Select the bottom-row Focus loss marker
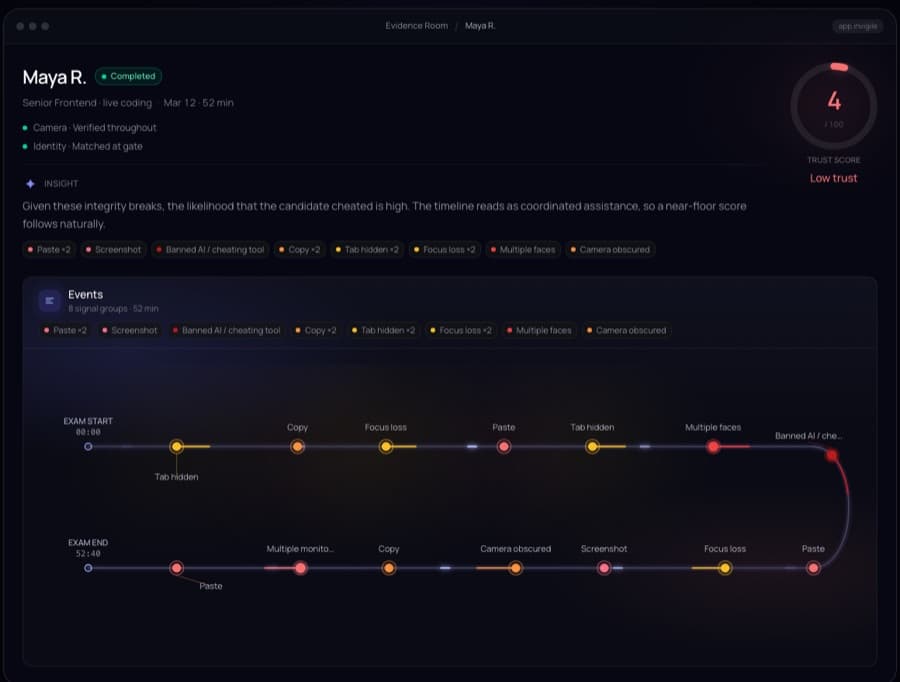 click(725, 568)
